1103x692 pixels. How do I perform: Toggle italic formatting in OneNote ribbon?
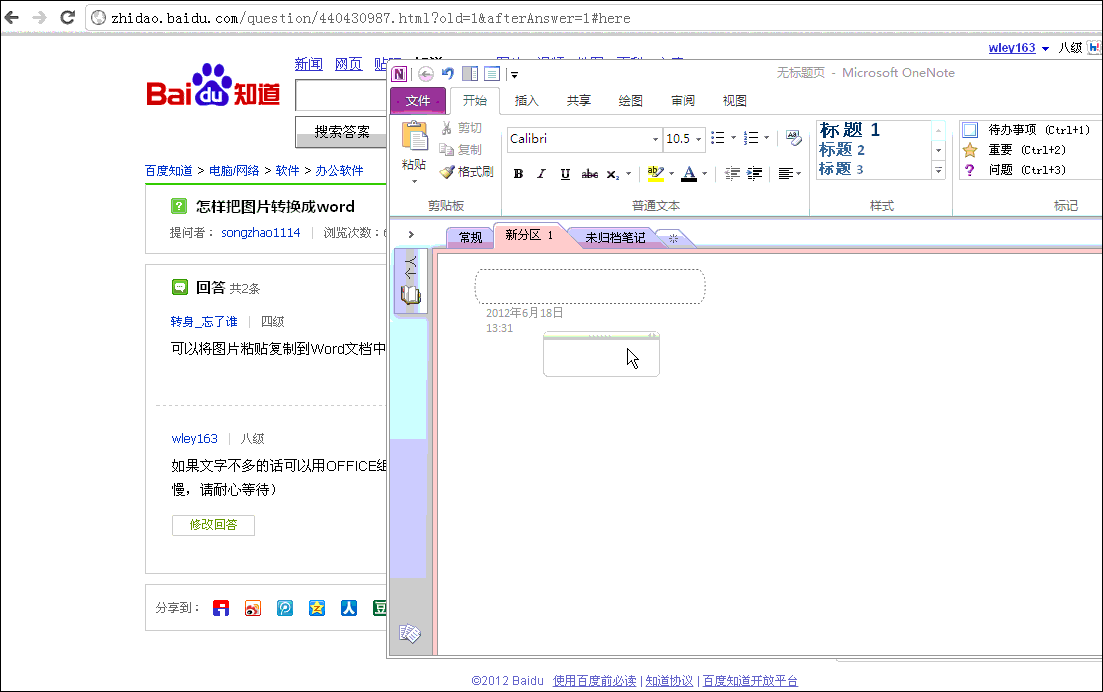coord(541,174)
